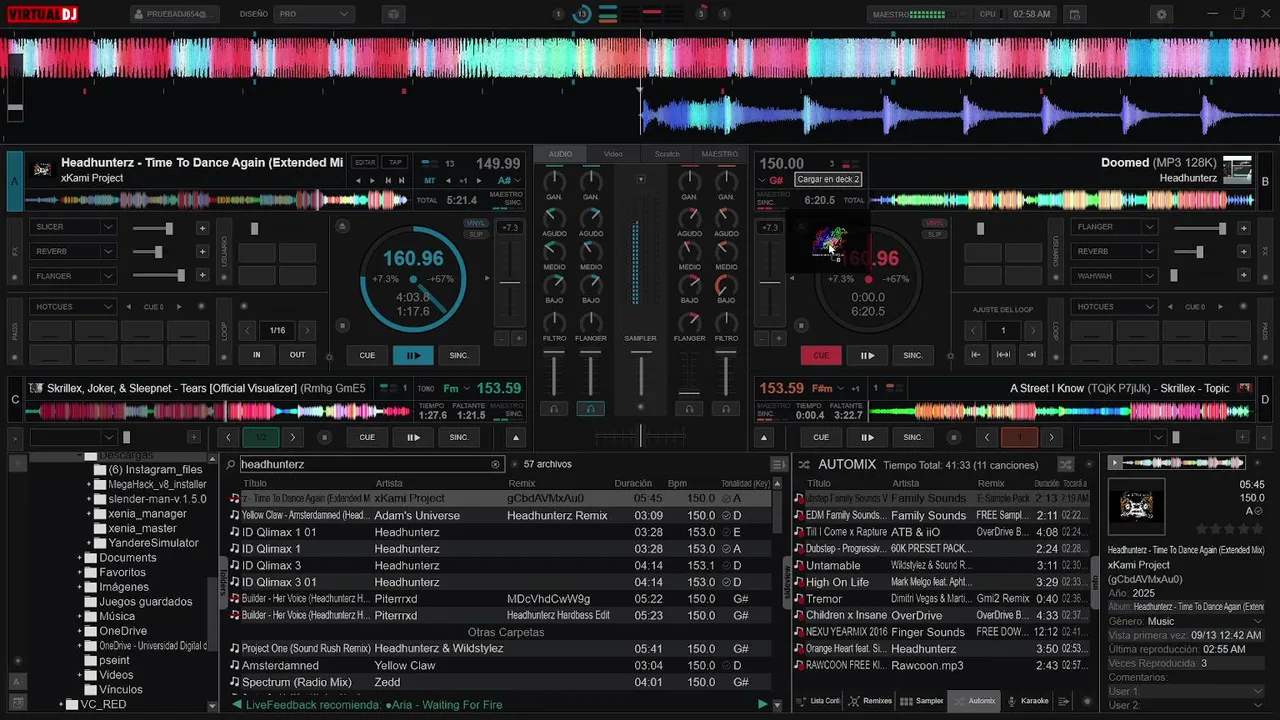The height and width of the screenshot is (720, 1280).
Task: Open the REVERB effect dropdown on deck A
Action: (73, 252)
